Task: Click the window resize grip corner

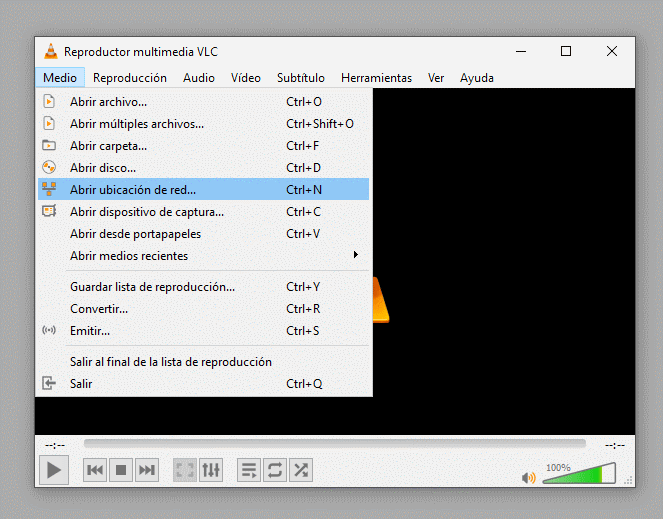Action: (629, 480)
